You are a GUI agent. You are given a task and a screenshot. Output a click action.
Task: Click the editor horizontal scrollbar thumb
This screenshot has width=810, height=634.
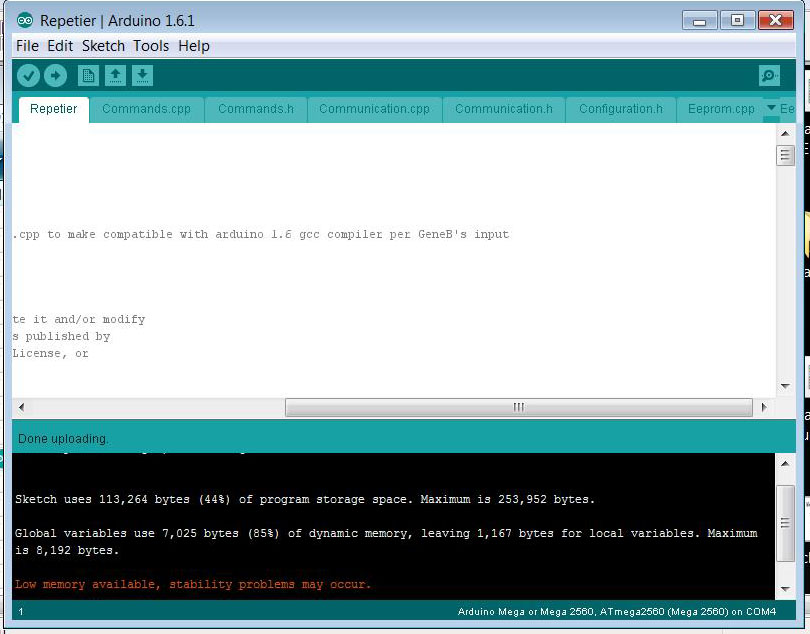518,407
